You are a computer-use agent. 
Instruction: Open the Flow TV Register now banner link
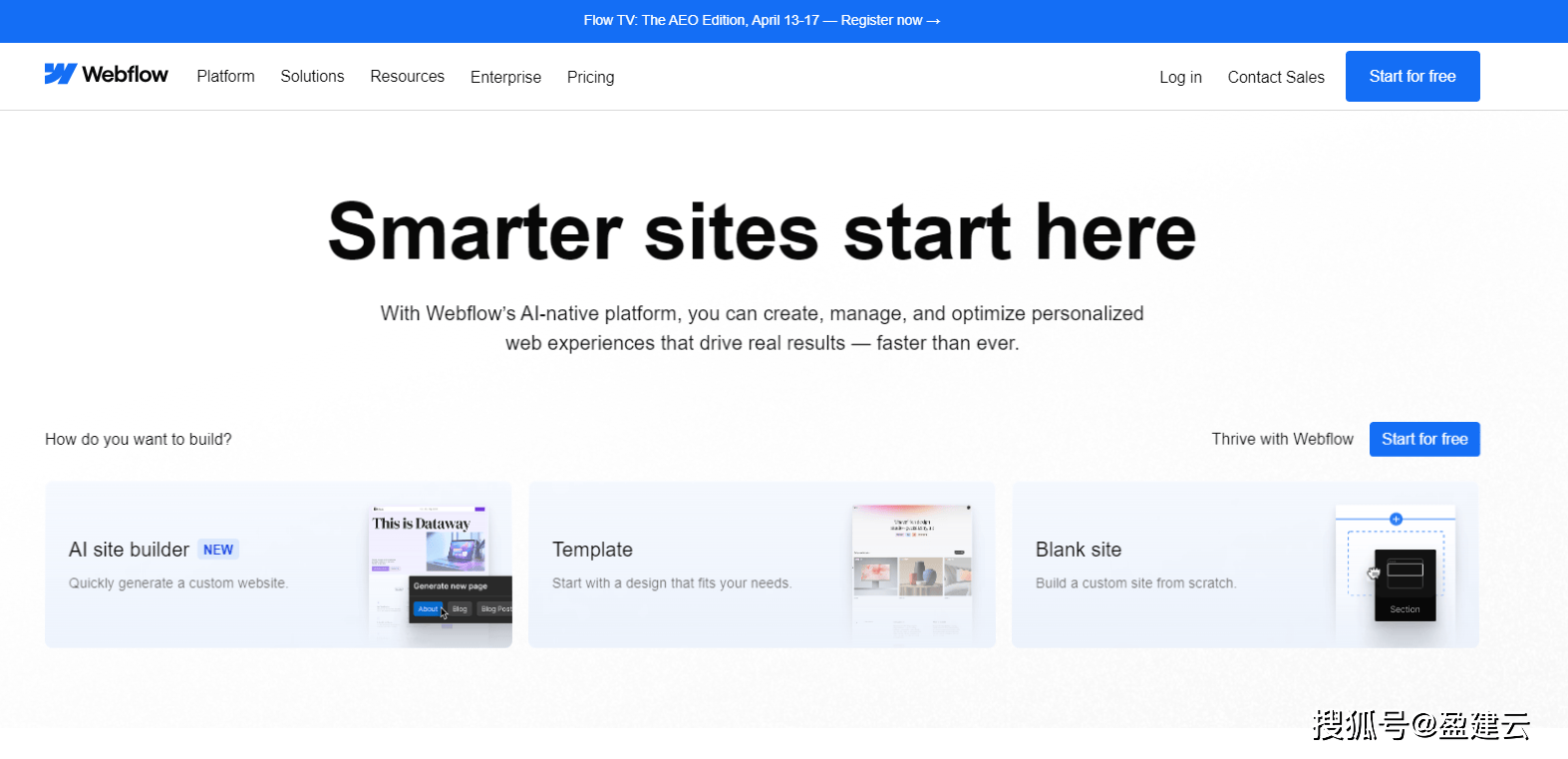pos(762,20)
